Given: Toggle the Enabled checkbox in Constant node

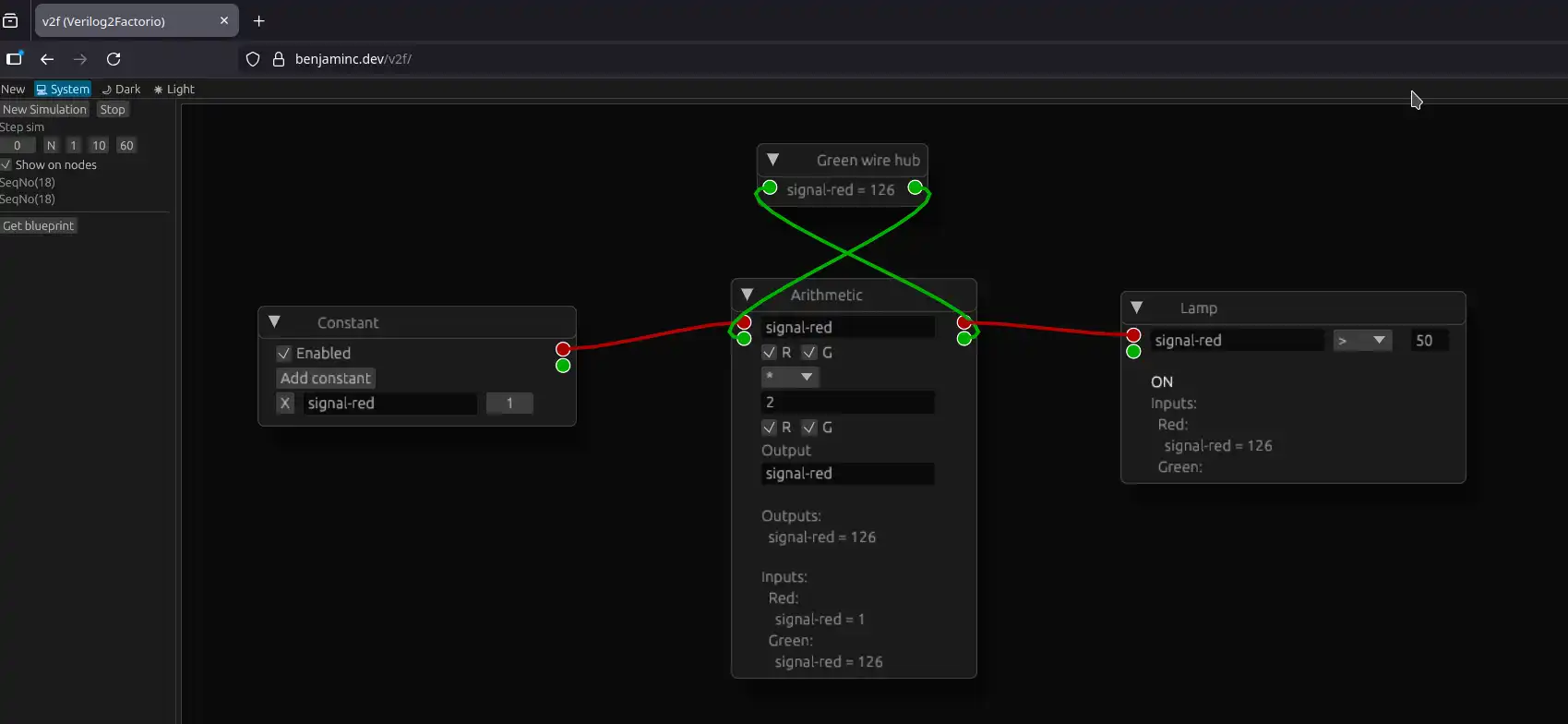Looking at the screenshot, I should click(284, 354).
